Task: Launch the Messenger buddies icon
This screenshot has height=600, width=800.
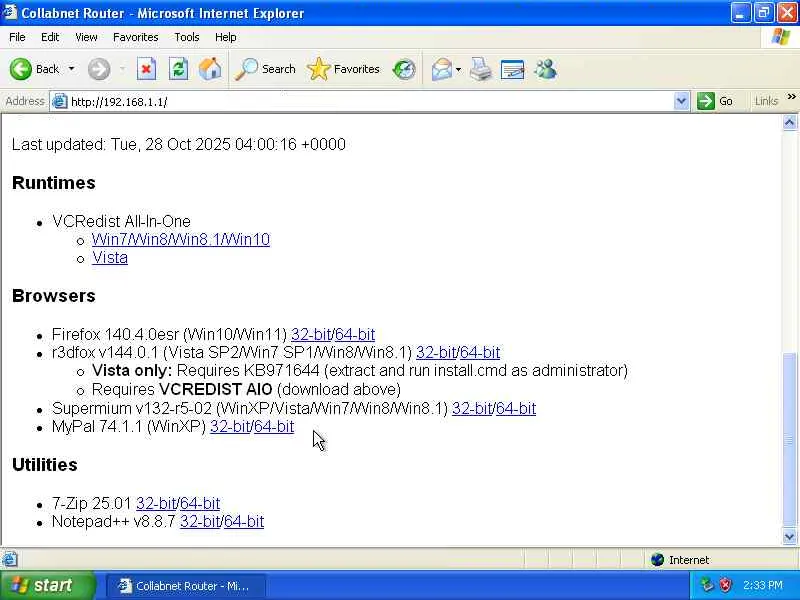Action: tap(545, 69)
